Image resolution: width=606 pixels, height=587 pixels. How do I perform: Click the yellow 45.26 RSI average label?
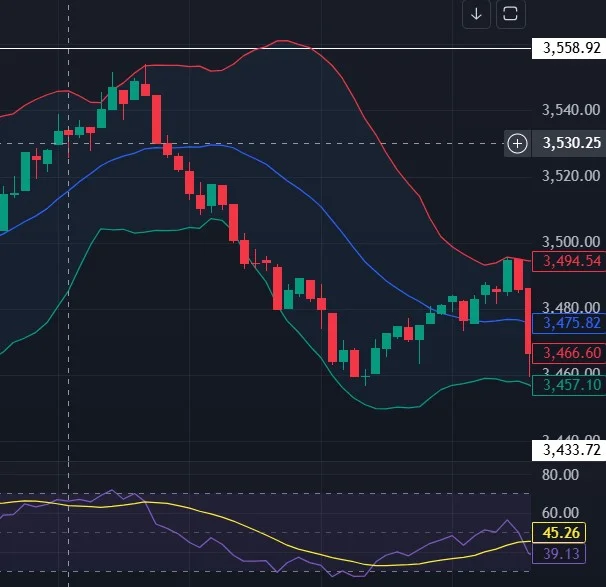[x=559, y=533]
